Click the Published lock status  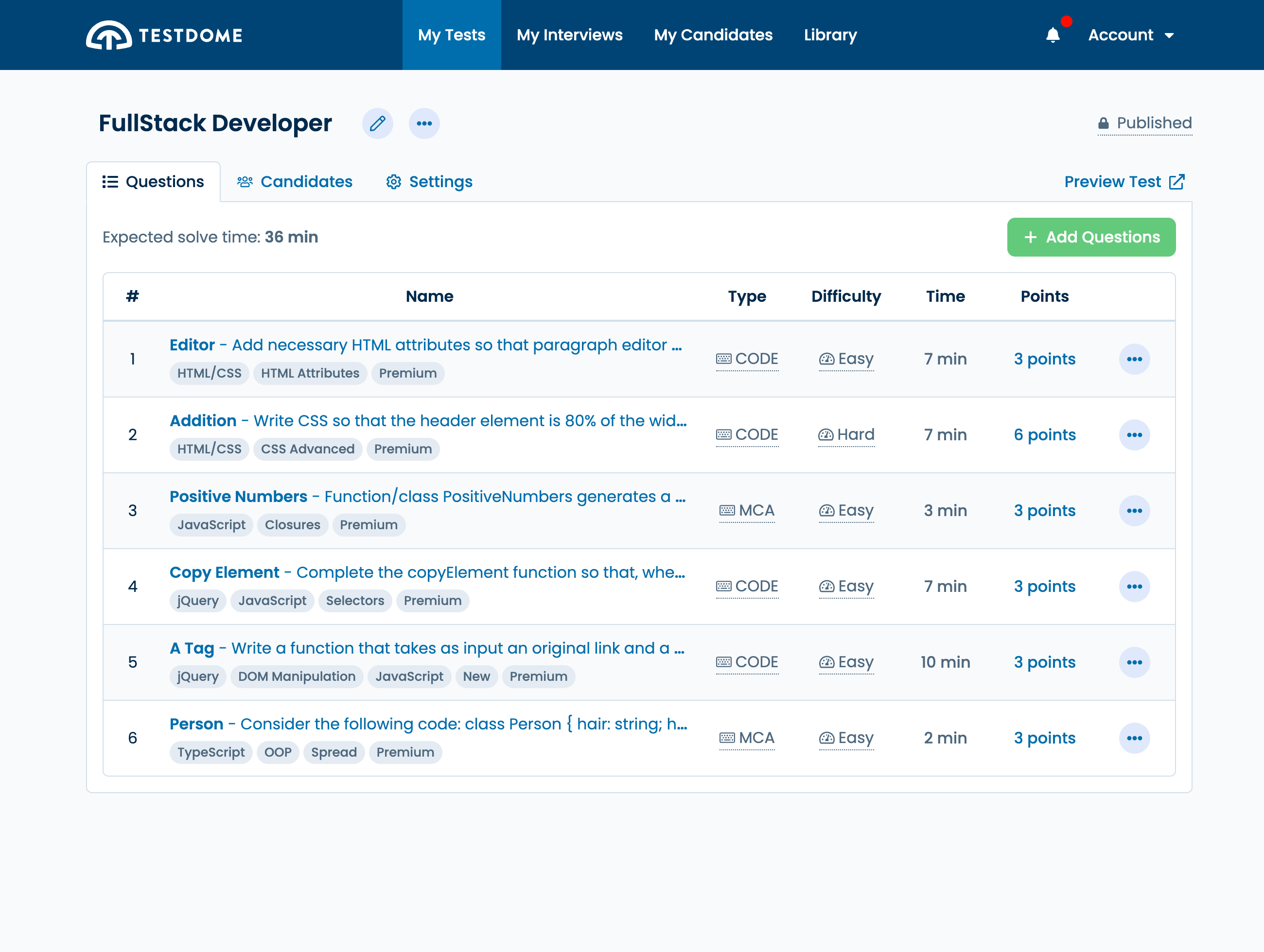pyautogui.click(x=1144, y=123)
